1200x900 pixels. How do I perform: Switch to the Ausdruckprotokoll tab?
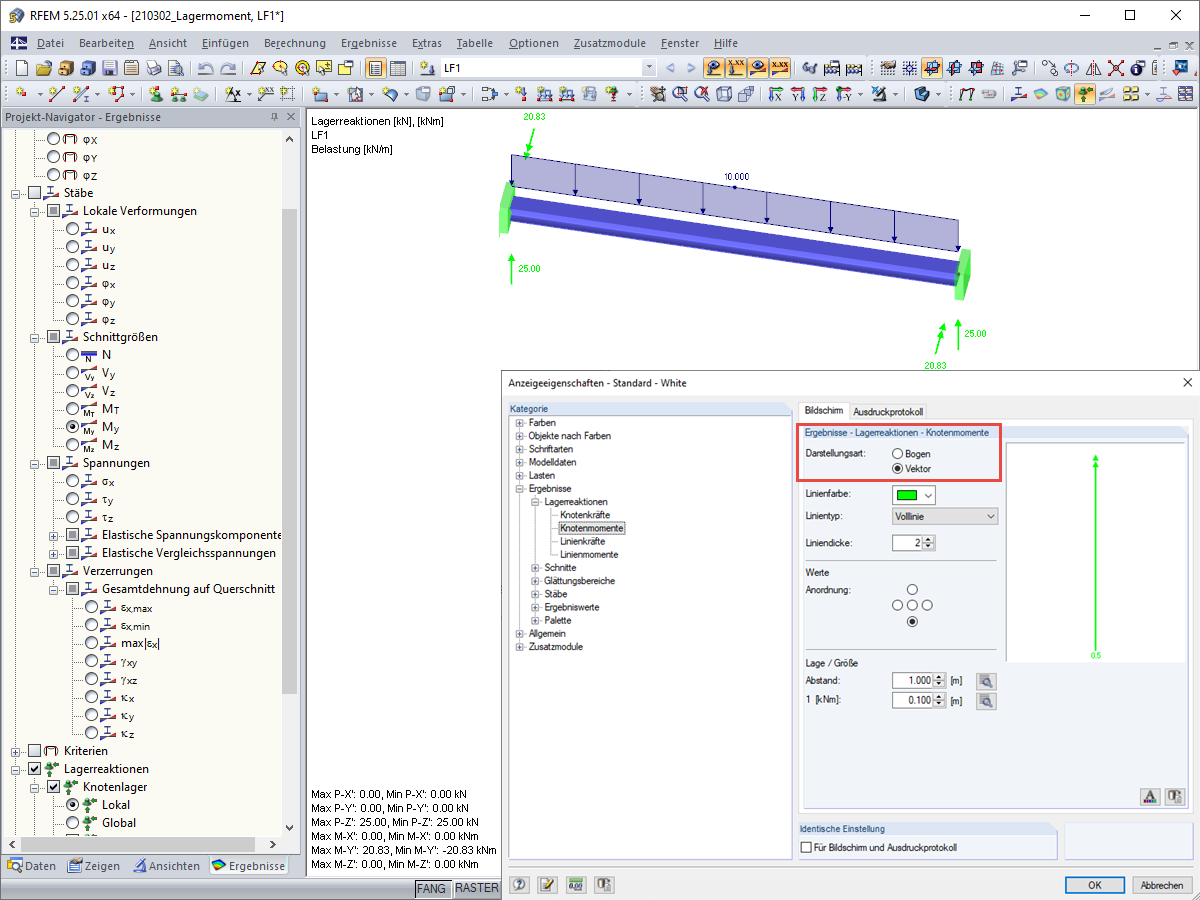888,411
